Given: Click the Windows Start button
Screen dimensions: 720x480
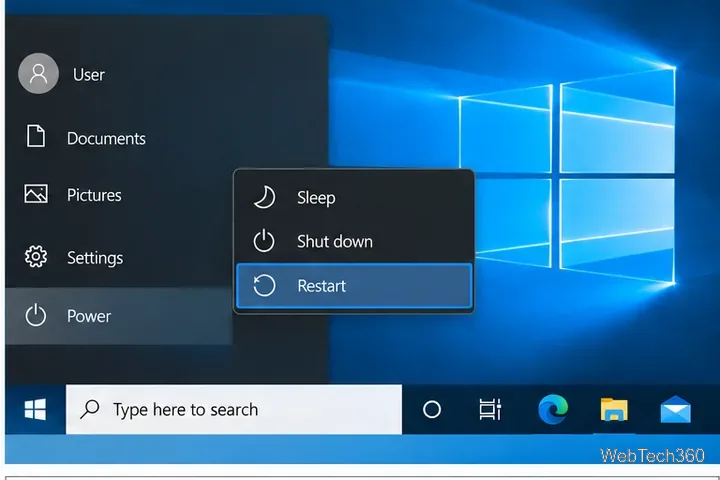Looking at the screenshot, I should tap(35, 409).
